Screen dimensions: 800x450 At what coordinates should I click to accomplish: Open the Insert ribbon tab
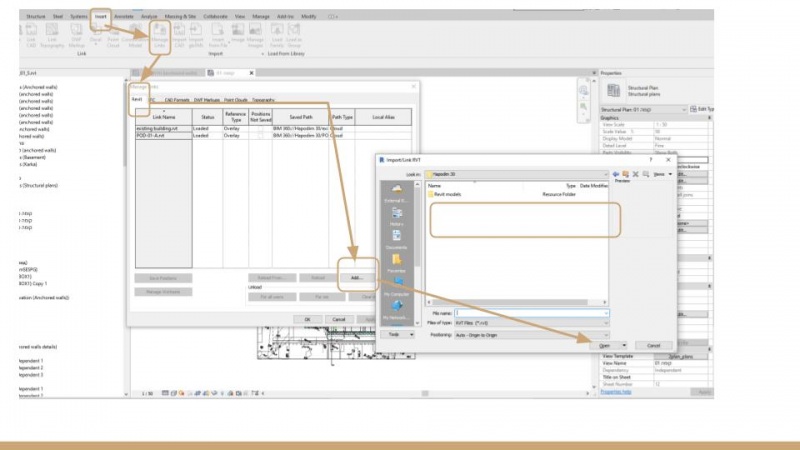[101, 17]
